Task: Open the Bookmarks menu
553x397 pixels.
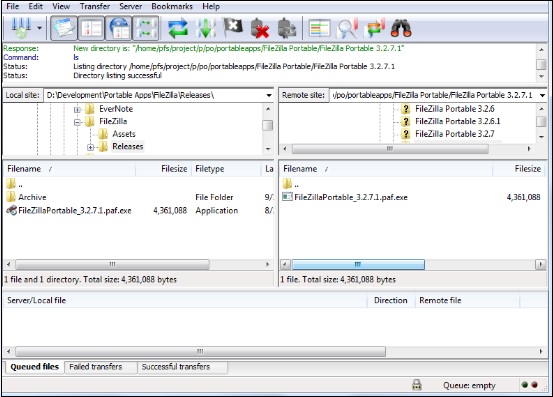Action: (x=172, y=6)
